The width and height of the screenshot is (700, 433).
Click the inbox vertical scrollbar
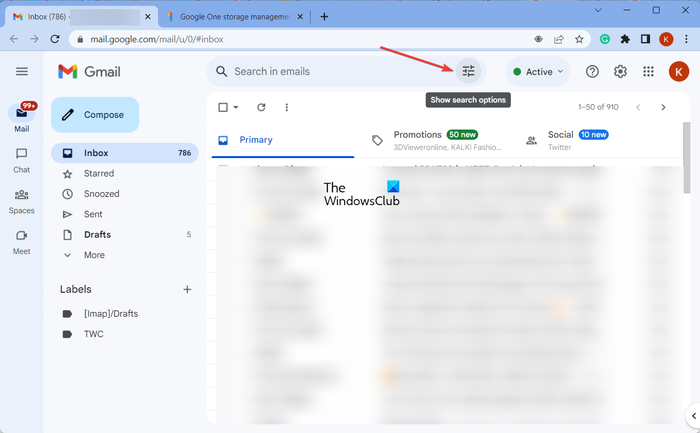coord(687,158)
